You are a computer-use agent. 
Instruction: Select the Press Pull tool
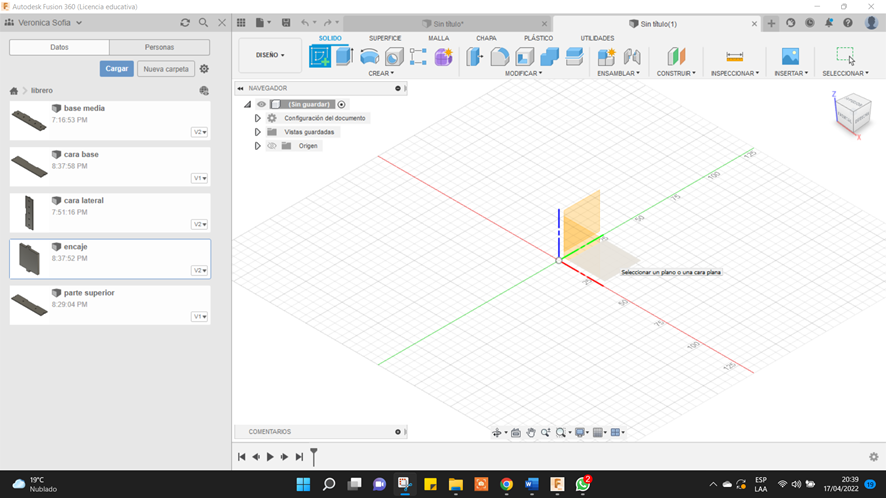click(x=475, y=57)
